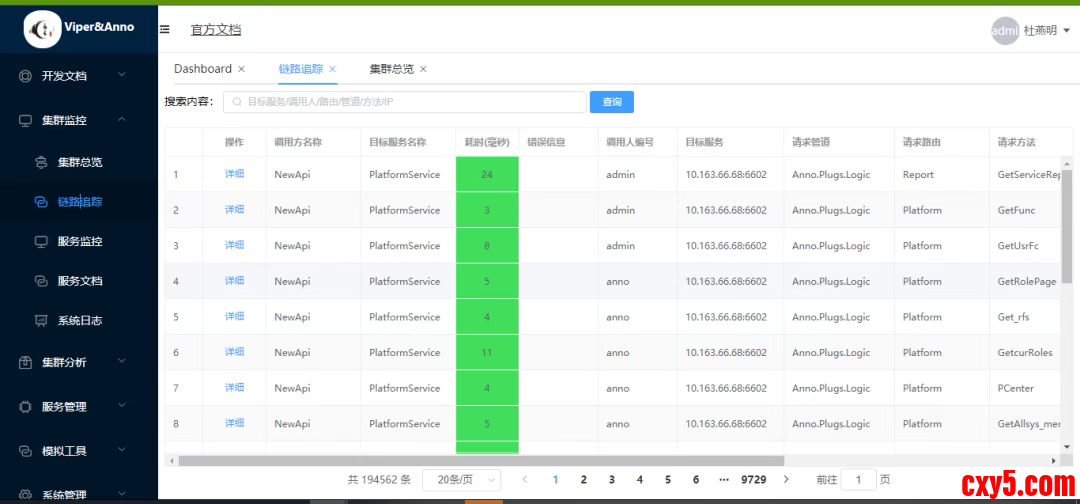The height and width of the screenshot is (504, 1080).
Task: Open 详细 link for row 1
Action: [234, 174]
